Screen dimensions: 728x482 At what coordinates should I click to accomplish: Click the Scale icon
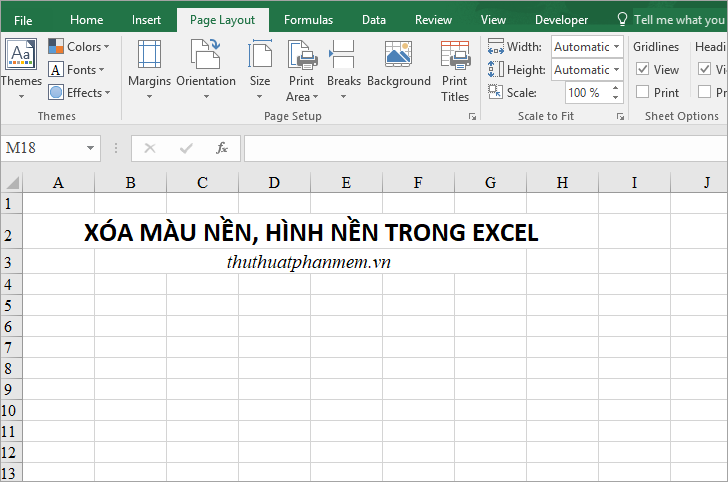pyautogui.click(x=496, y=91)
